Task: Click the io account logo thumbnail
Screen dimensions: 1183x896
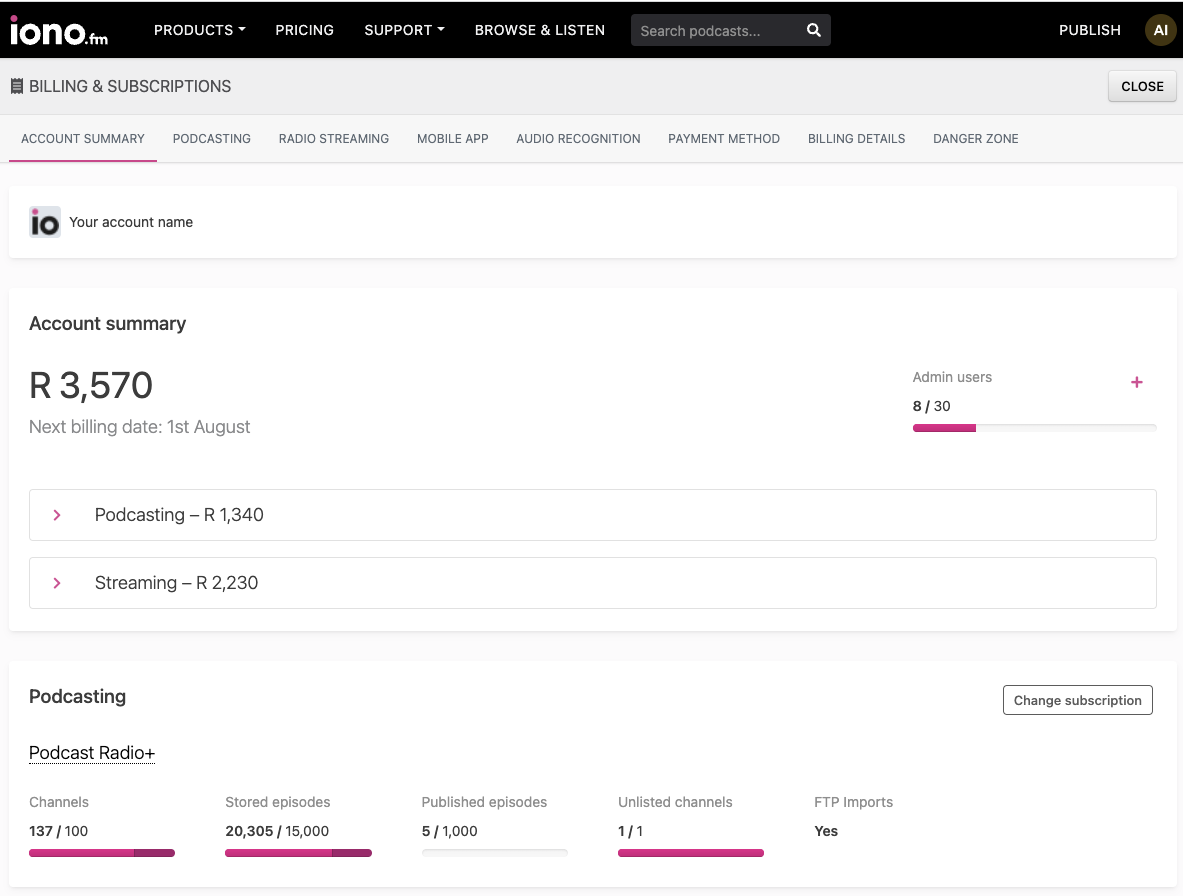Action: 45,222
